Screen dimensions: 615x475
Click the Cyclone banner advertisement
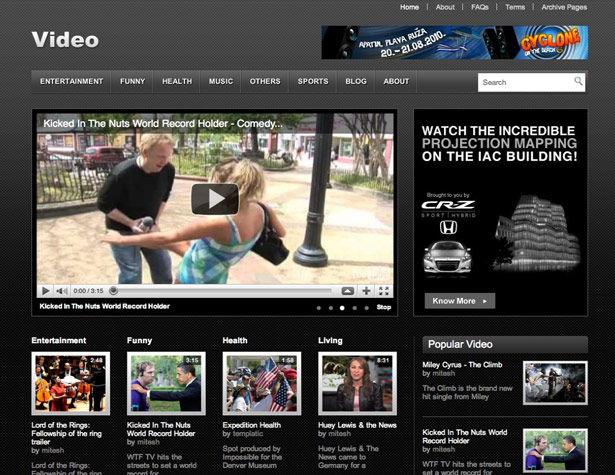(455, 42)
